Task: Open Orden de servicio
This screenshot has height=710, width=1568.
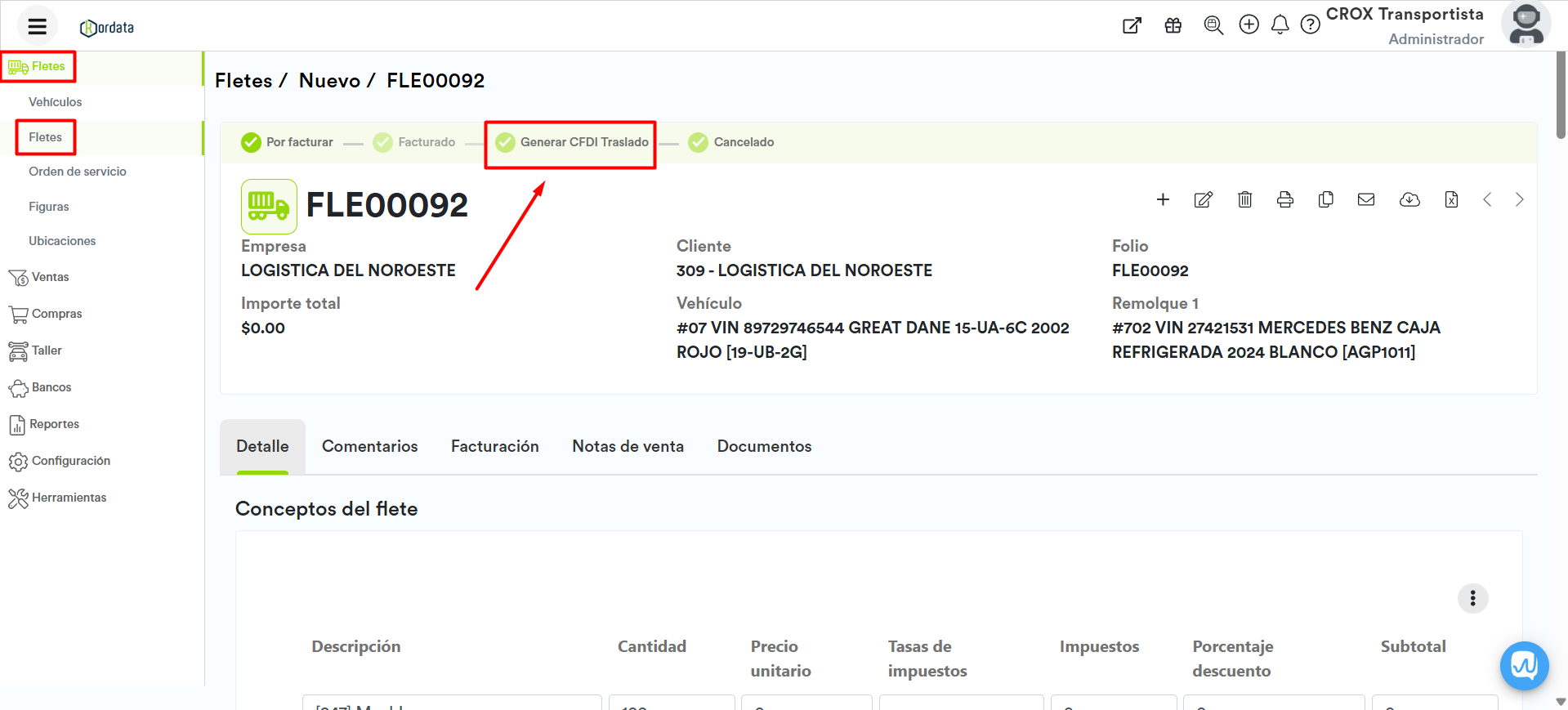Action: pyautogui.click(x=78, y=172)
